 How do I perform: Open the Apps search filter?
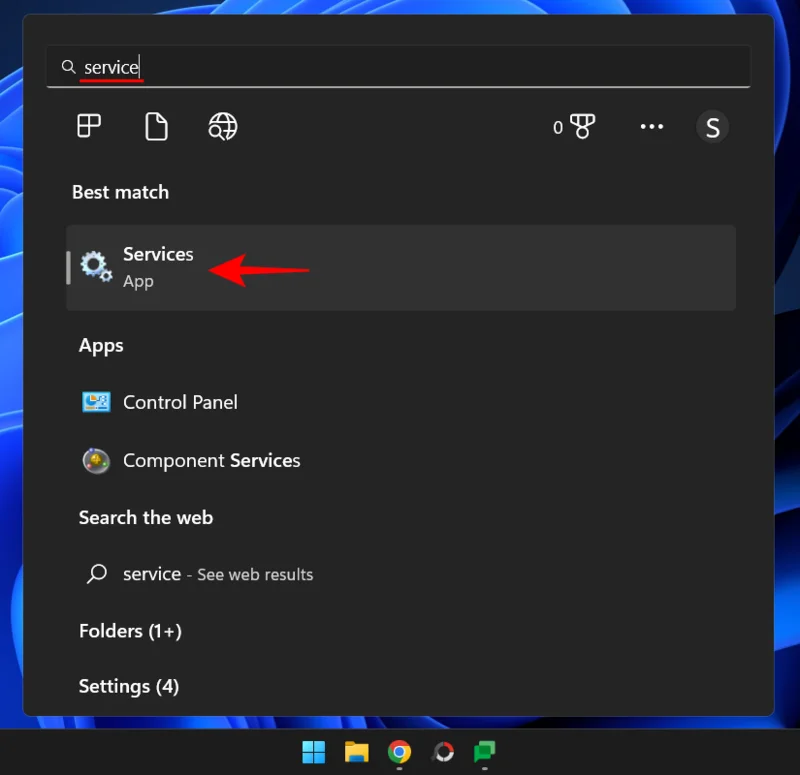tap(89, 126)
